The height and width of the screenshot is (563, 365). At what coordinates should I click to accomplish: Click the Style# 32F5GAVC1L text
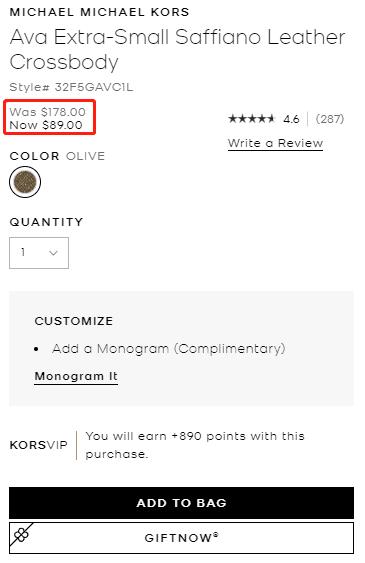click(71, 87)
